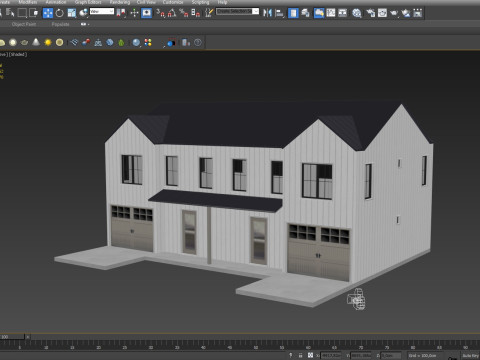
Task: Click the Z coordinate input field
Action: point(391,355)
